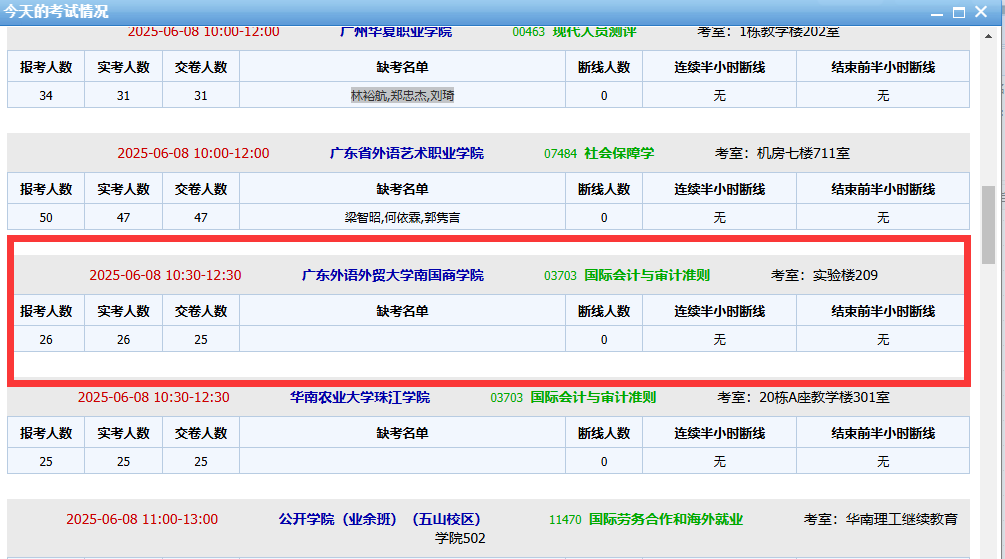Open 广东省外语艺术职业学院 school link
Image resolution: width=1005 pixels, height=559 pixels.
[406, 153]
